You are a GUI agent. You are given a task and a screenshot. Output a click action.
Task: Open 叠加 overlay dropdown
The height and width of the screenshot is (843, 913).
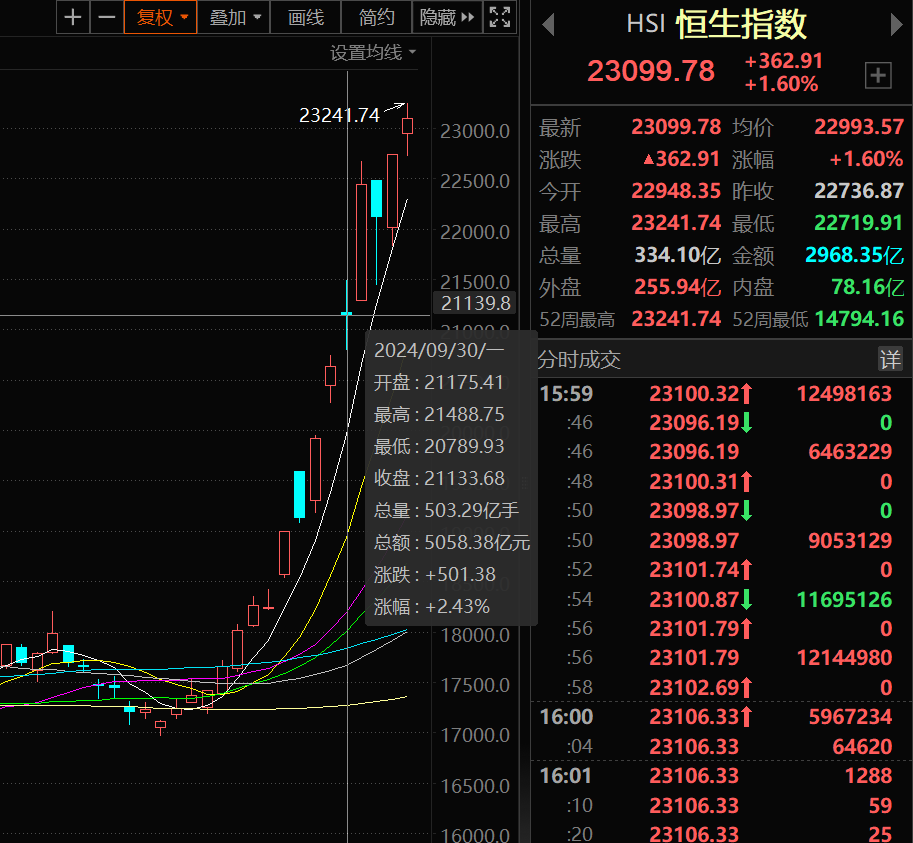[x=235, y=17]
